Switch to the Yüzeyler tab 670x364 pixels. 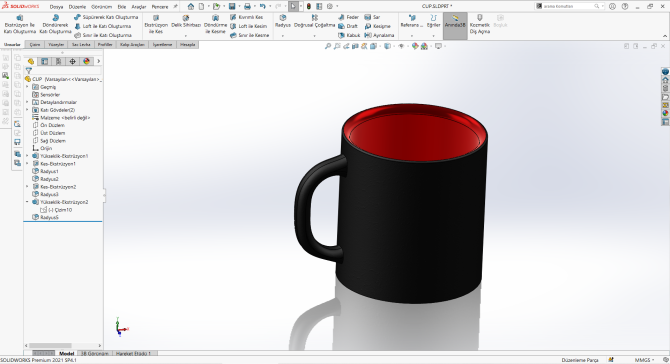tap(56, 44)
